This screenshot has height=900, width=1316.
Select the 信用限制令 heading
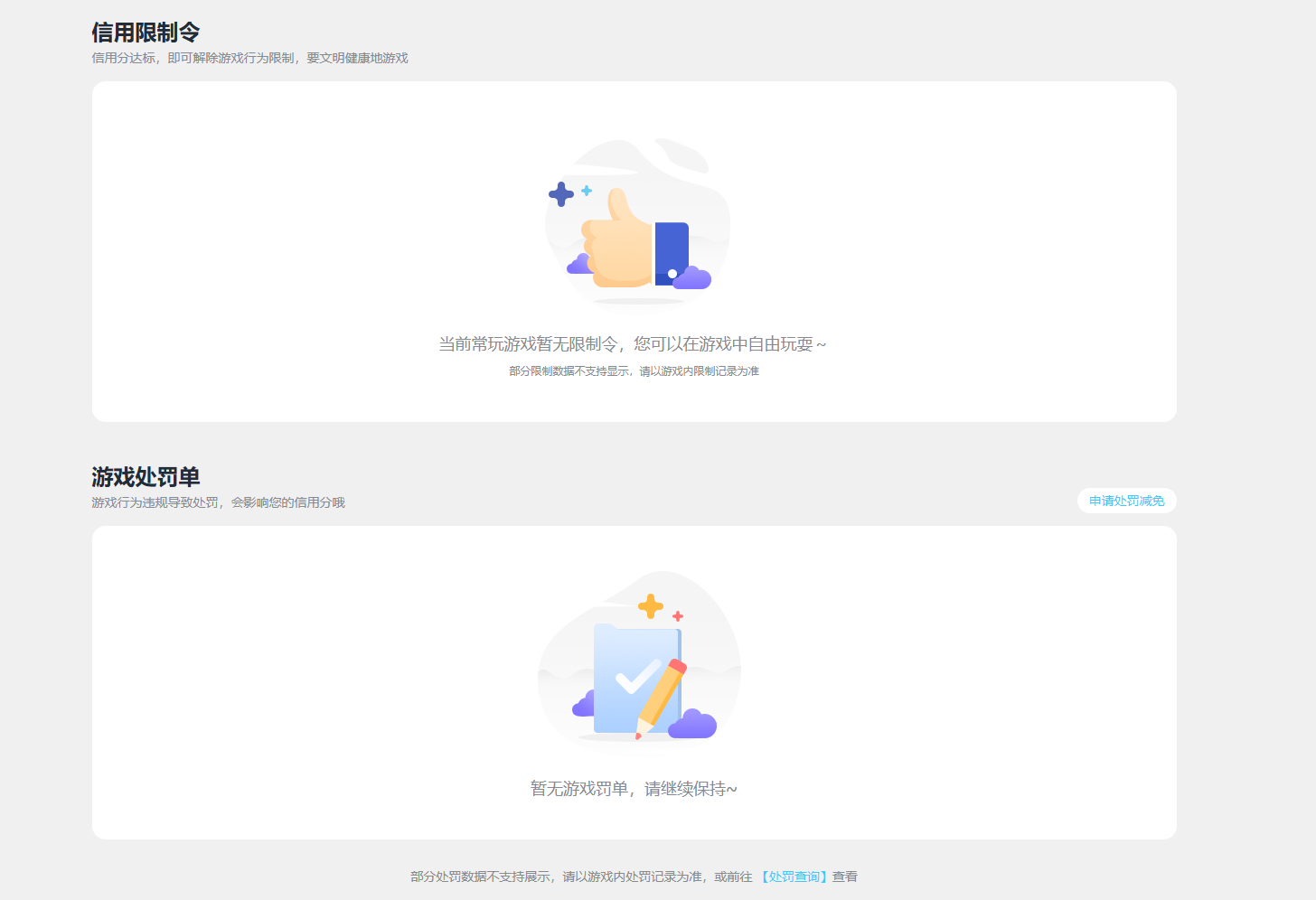pos(146,33)
